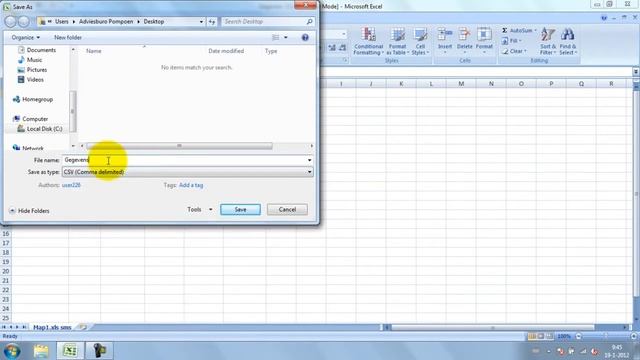Select row 20 header in Excel

(6, 271)
